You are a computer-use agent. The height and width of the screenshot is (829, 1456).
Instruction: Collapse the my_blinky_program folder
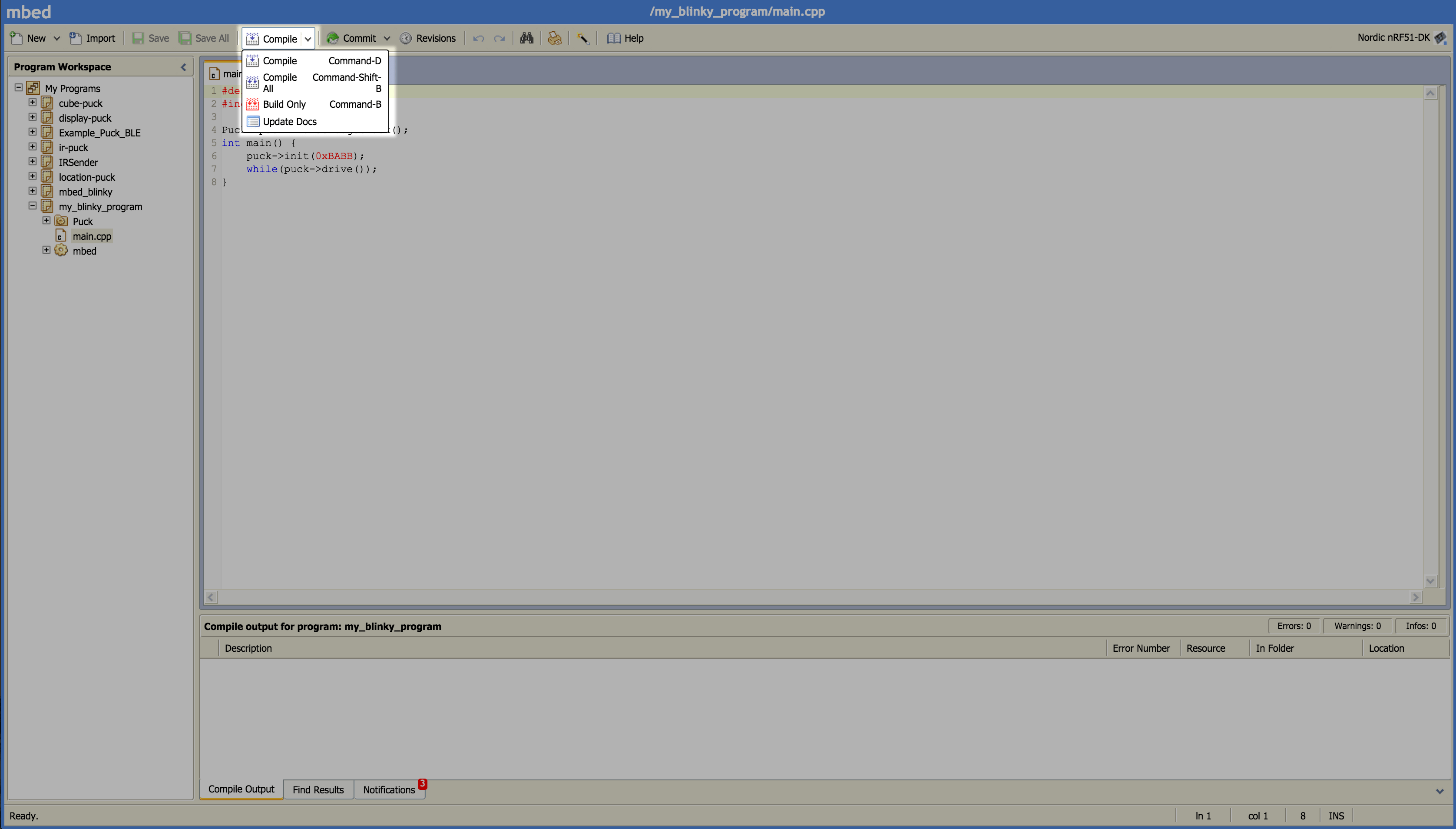click(33, 206)
